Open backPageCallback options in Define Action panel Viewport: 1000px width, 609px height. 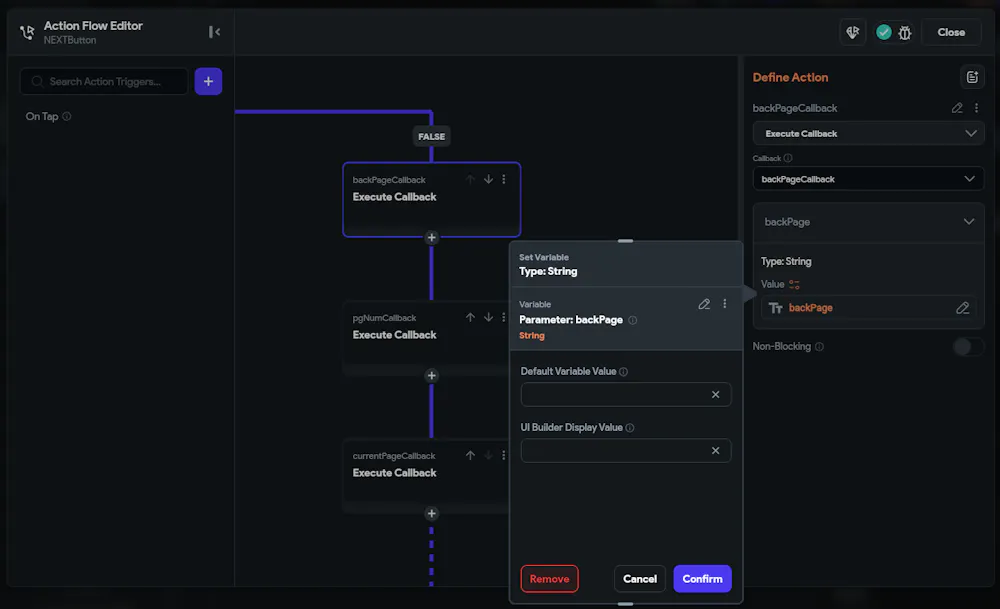pyautogui.click(x=976, y=108)
